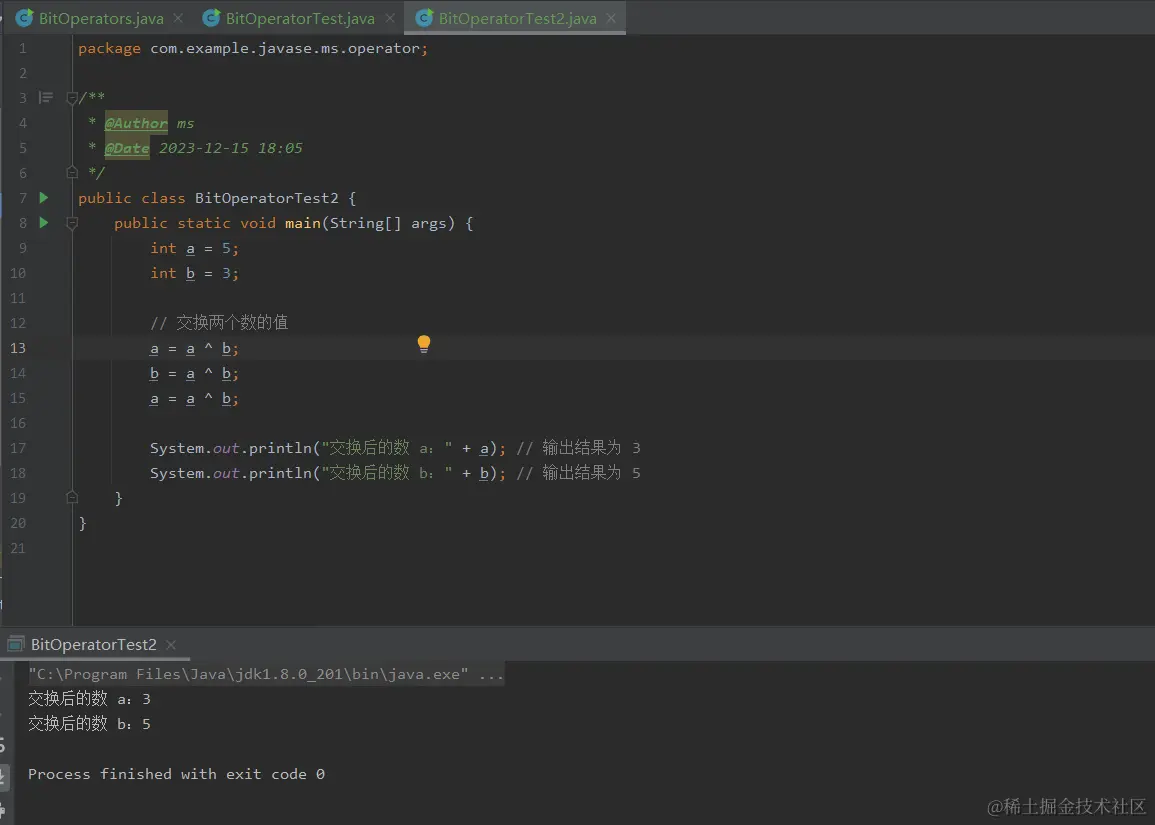Viewport: 1155px width, 825px height.
Task: Click 'Process finished with exit code 0' text
Action: pos(176,774)
